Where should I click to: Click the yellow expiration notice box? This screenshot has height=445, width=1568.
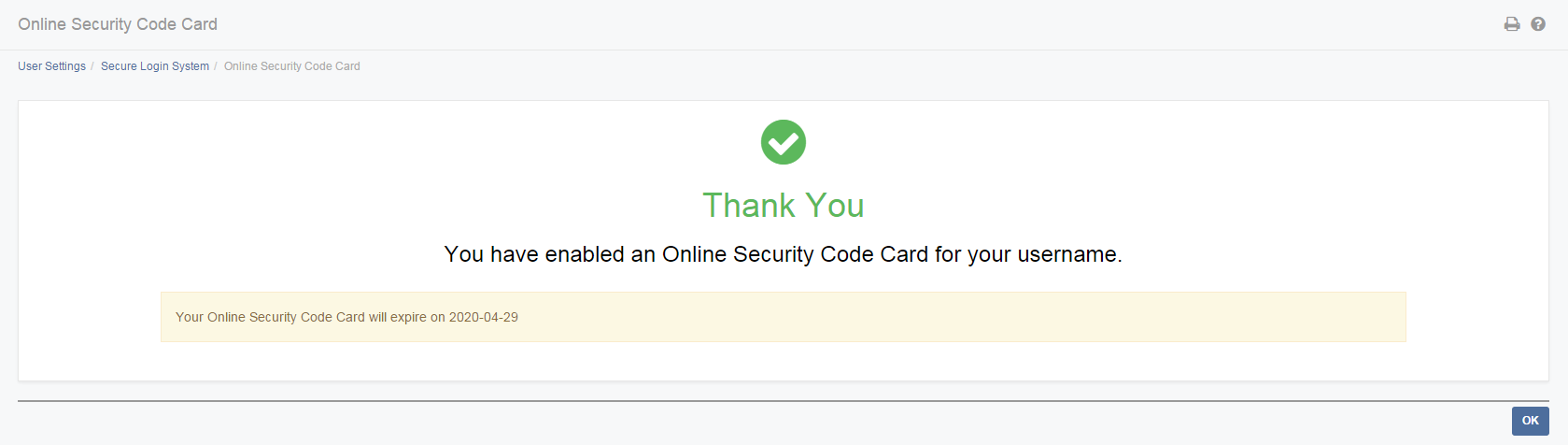[x=784, y=317]
